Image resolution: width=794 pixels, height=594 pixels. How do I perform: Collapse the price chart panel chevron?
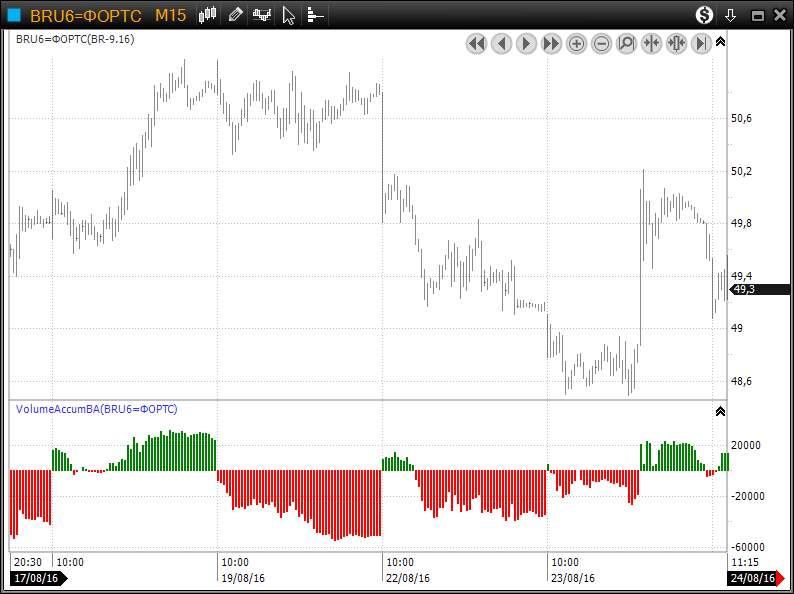tap(721, 41)
